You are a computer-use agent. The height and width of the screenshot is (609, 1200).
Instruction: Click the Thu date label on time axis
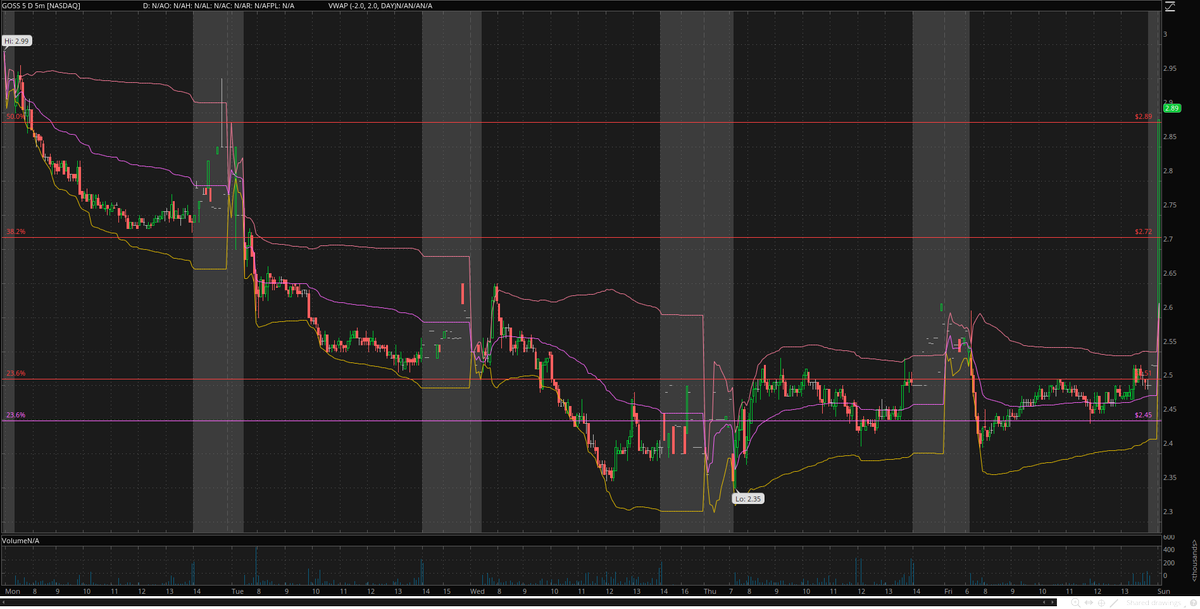pyautogui.click(x=710, y=592)
